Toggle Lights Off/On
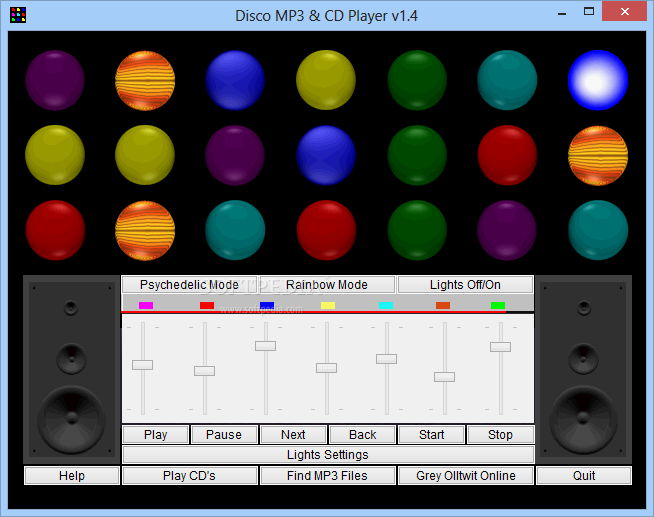This screenshot has height=517, width=654. (x=465, y=285)
